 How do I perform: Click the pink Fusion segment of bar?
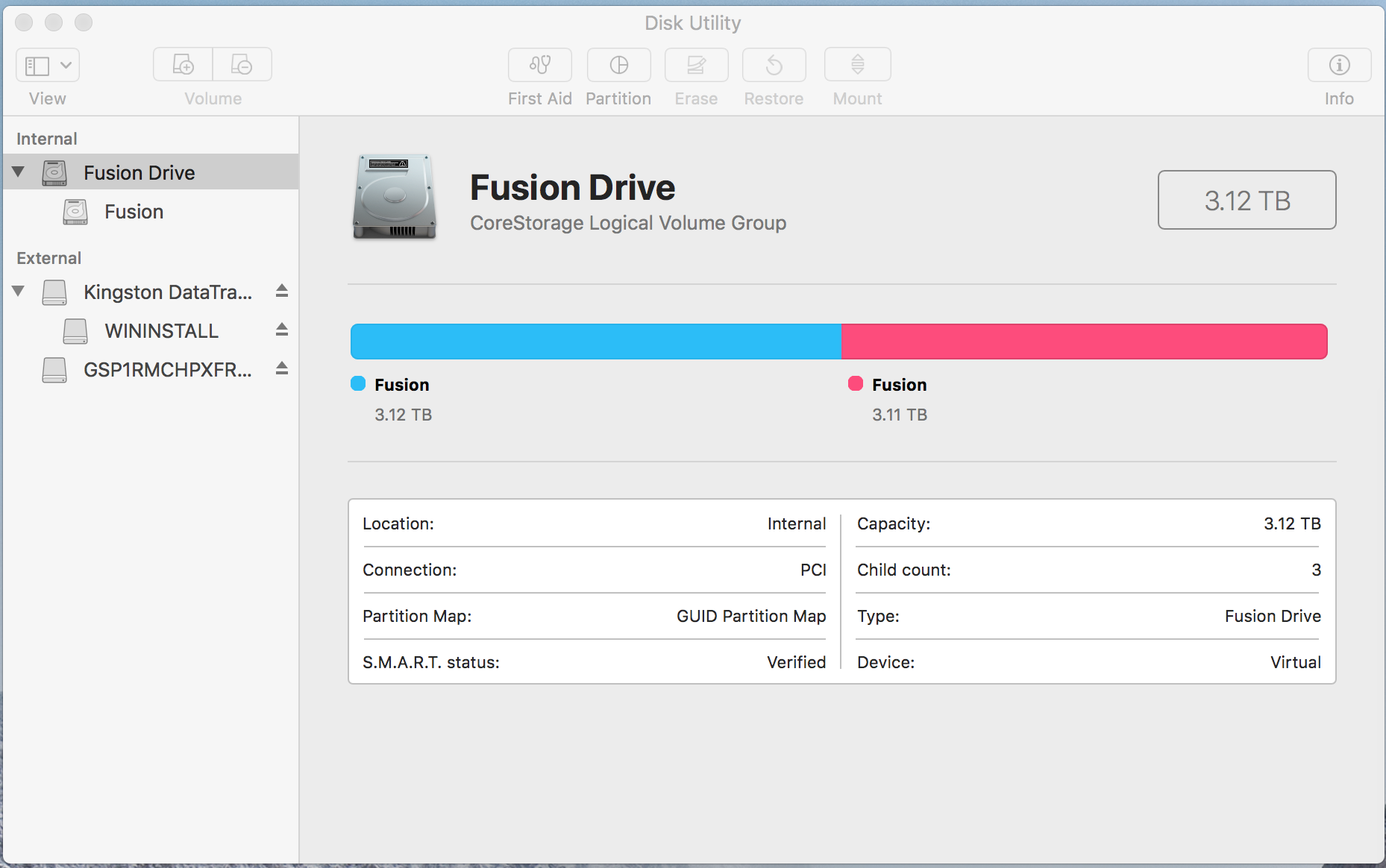pos(1085,342)
